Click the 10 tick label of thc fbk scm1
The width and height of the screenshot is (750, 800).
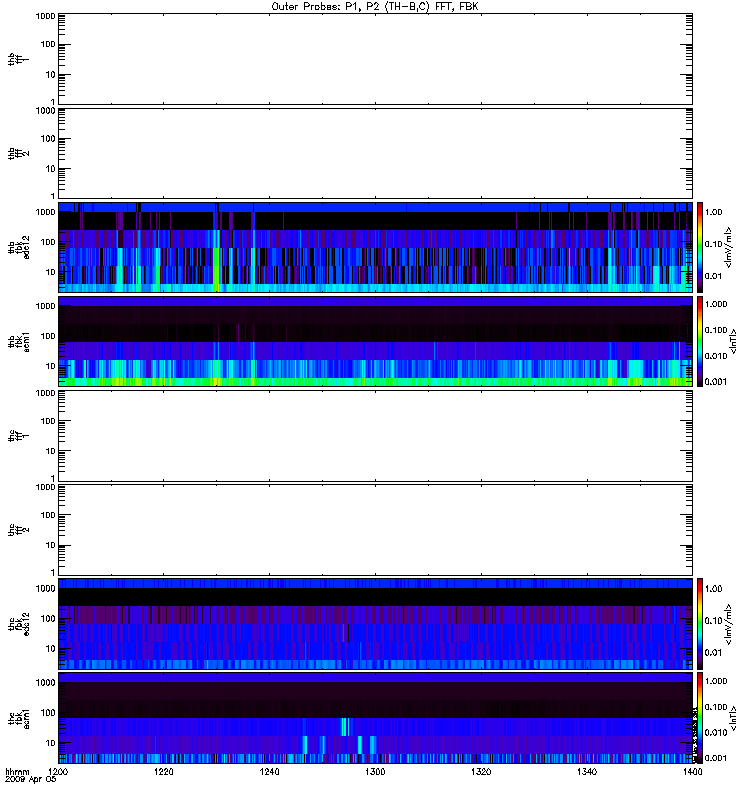coord(51,743)
